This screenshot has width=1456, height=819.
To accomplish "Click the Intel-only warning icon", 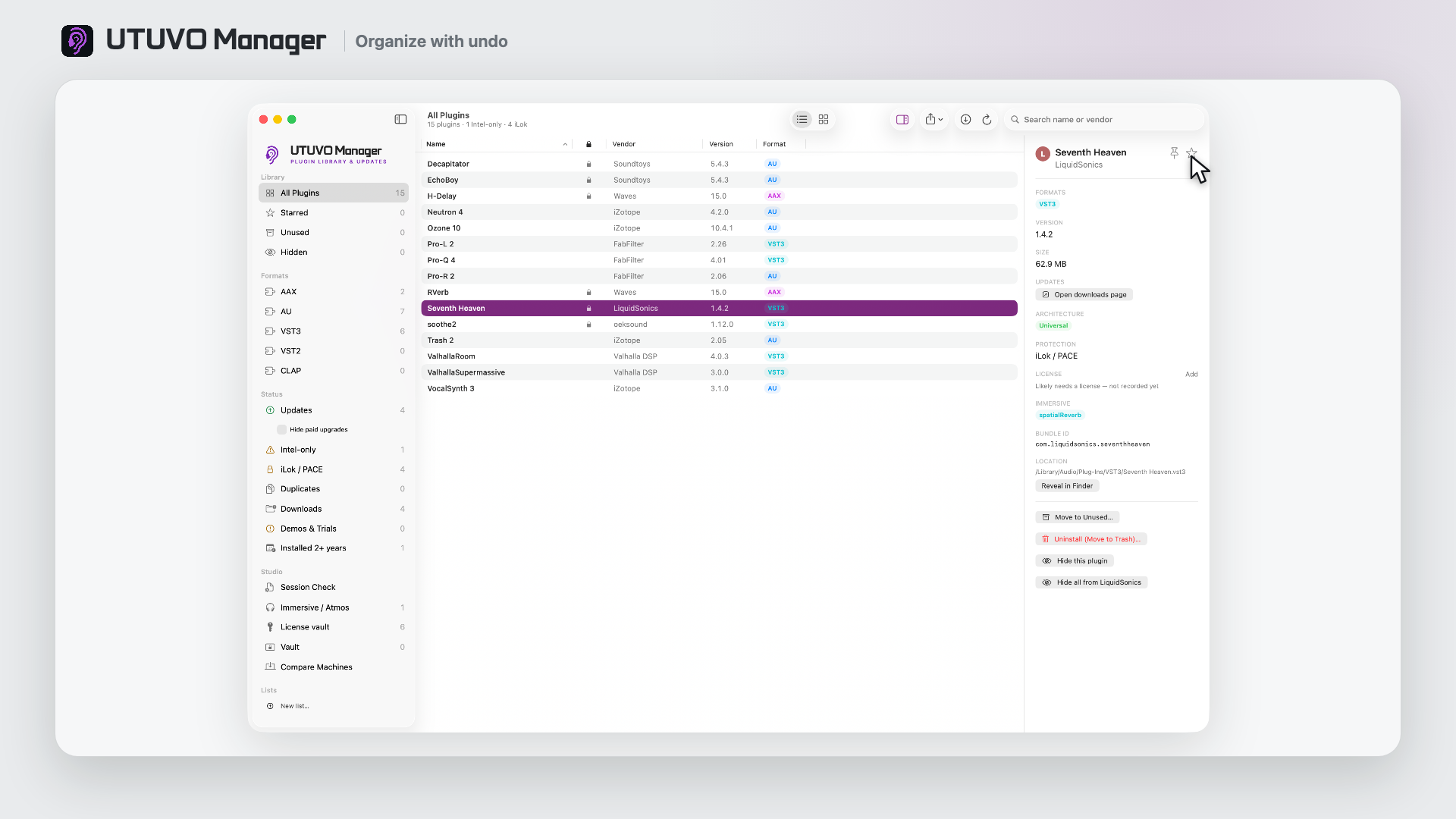I will click(x=270, y=450).
